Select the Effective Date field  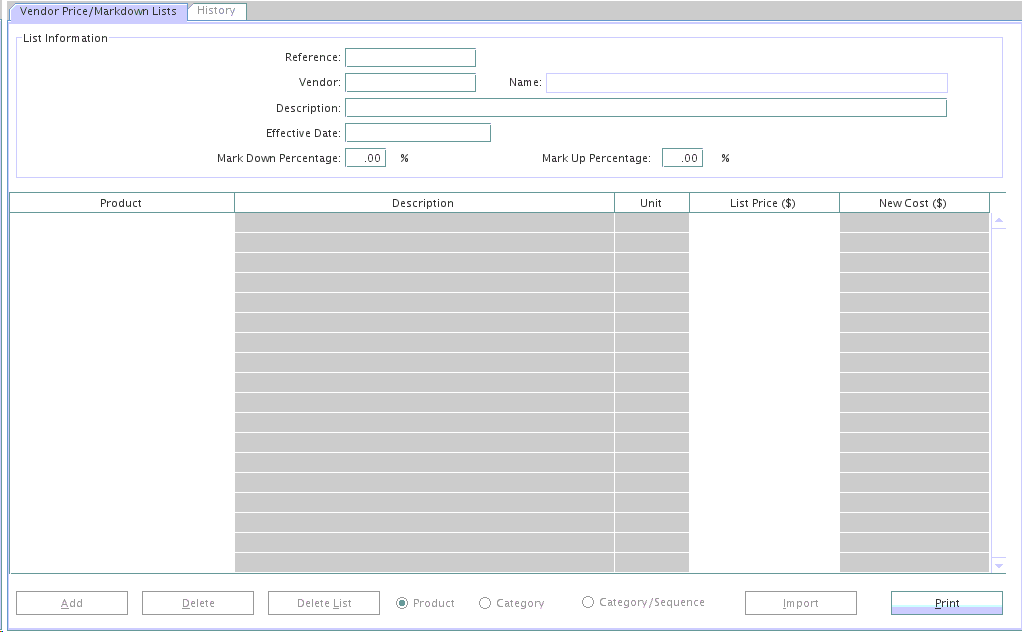pos(417,133)
